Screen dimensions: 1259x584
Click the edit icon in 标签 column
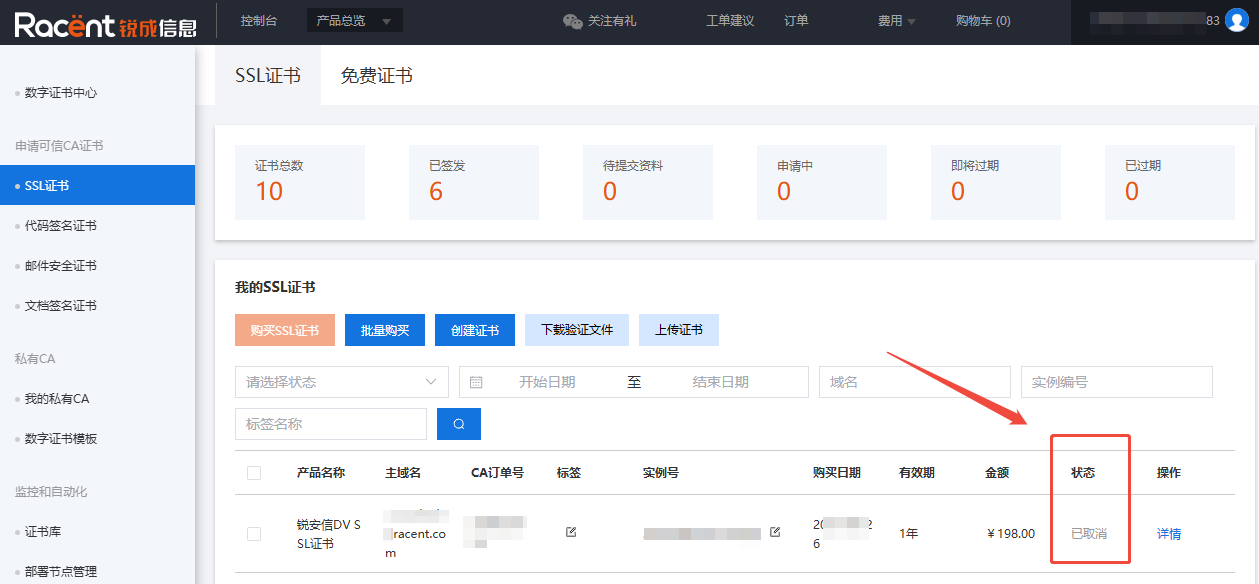pos(571,532)
